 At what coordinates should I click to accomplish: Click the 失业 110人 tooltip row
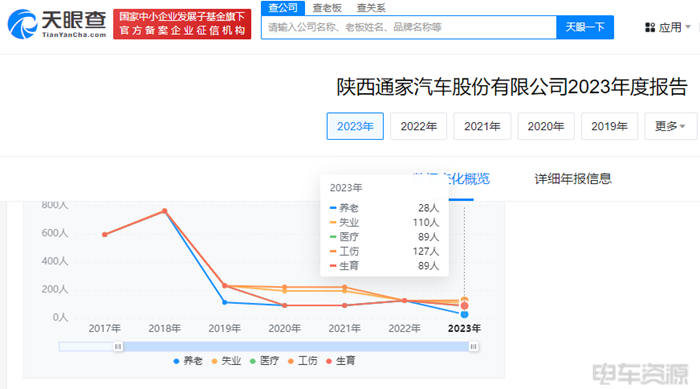pos(384,222)
